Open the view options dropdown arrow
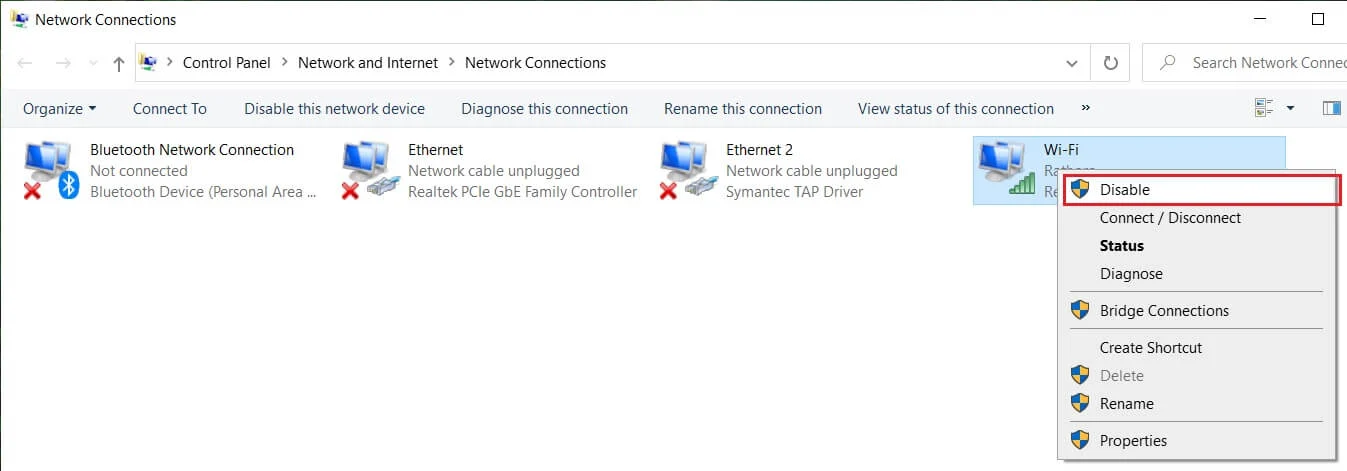 click(x=1290, y=108)
